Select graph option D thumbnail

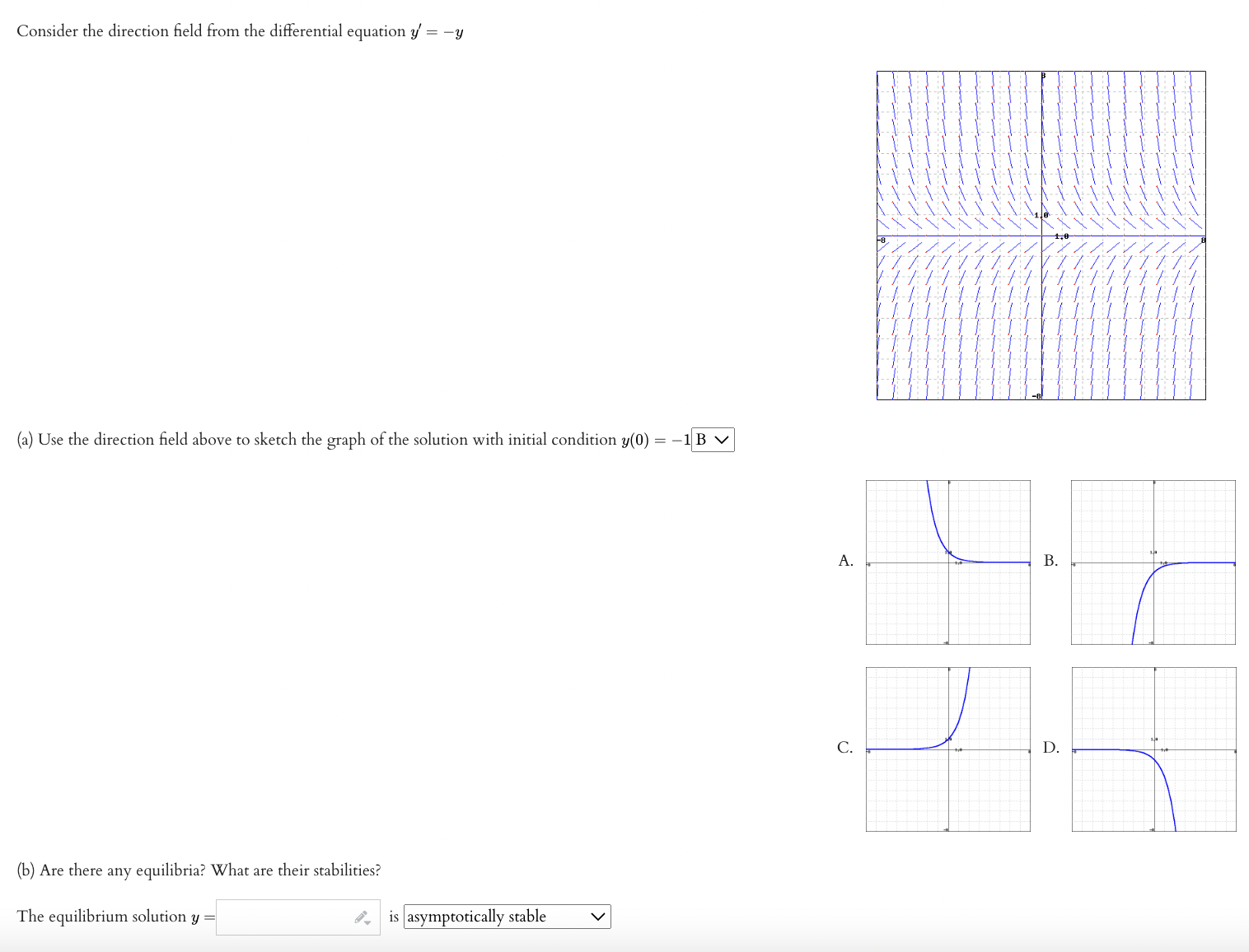click(1153, 749)
